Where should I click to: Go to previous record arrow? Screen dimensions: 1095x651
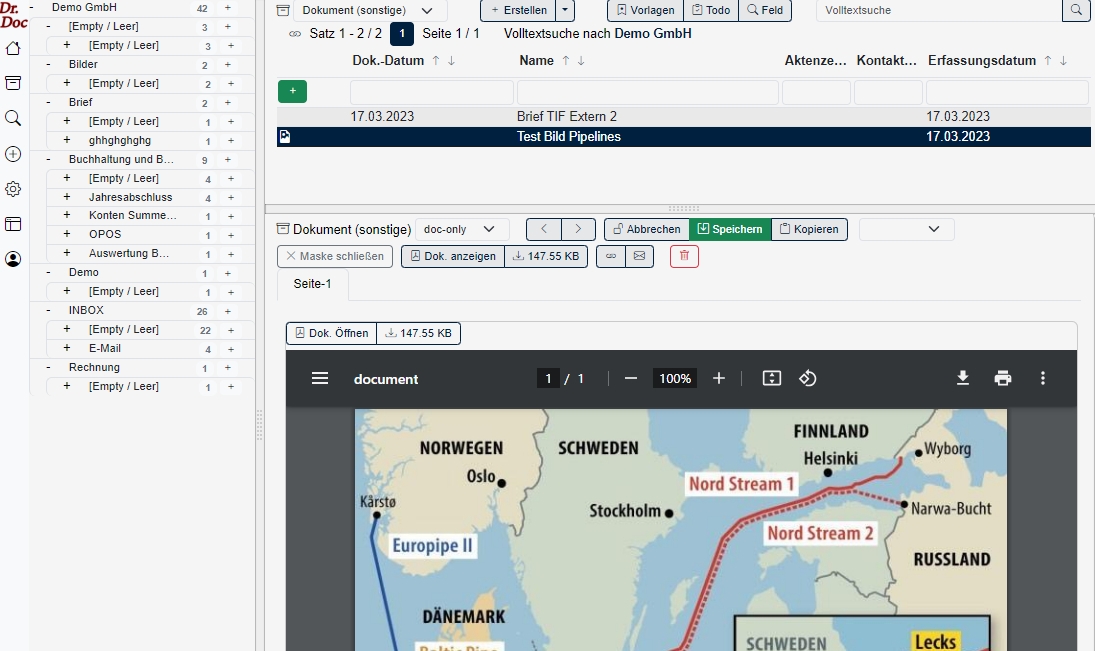(x=543, y=229)
